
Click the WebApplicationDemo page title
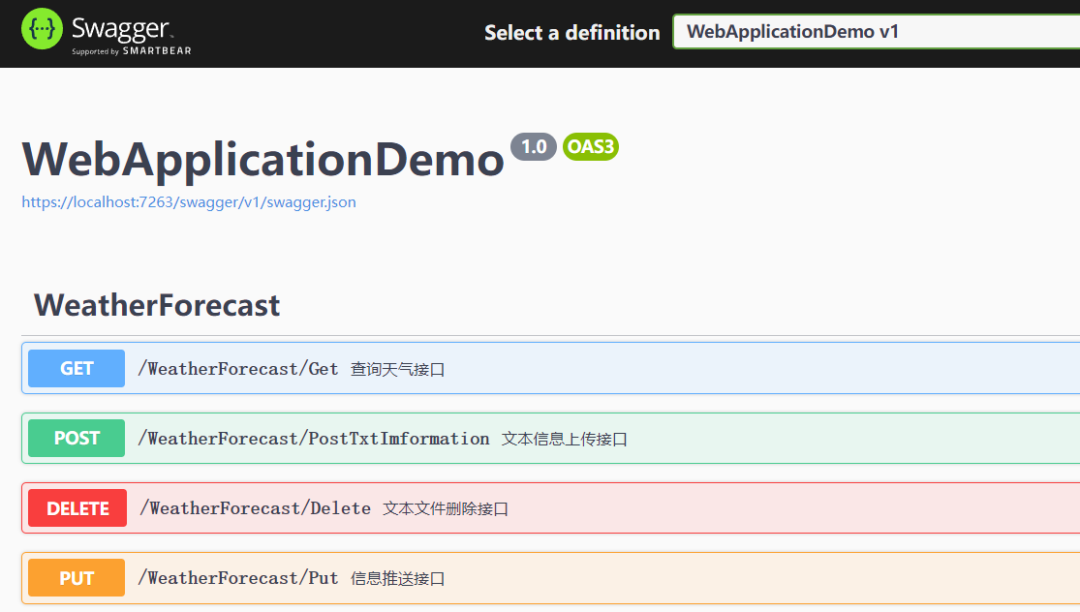pos(263,159)
